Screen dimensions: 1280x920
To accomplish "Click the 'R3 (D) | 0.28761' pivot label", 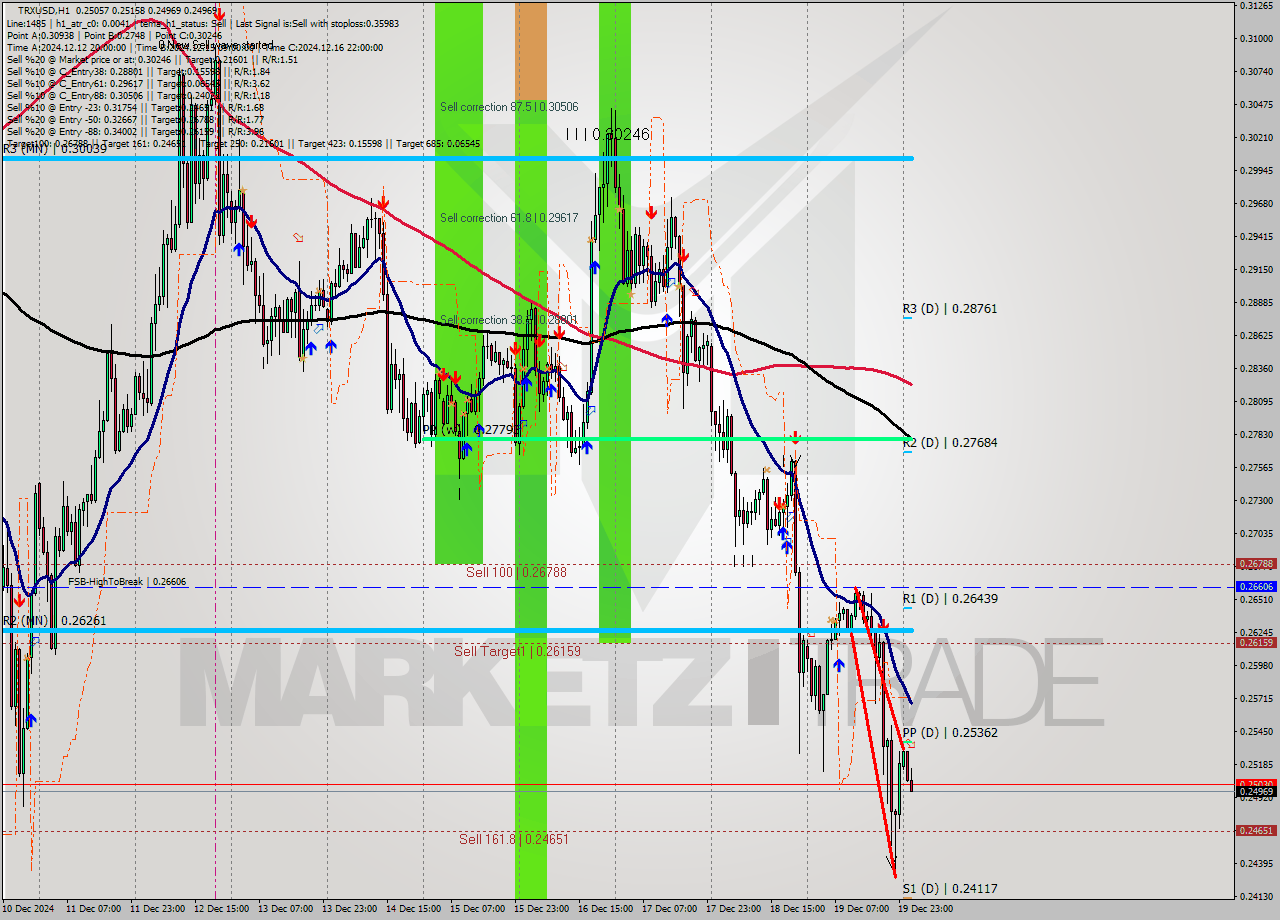I will point(950,309).
